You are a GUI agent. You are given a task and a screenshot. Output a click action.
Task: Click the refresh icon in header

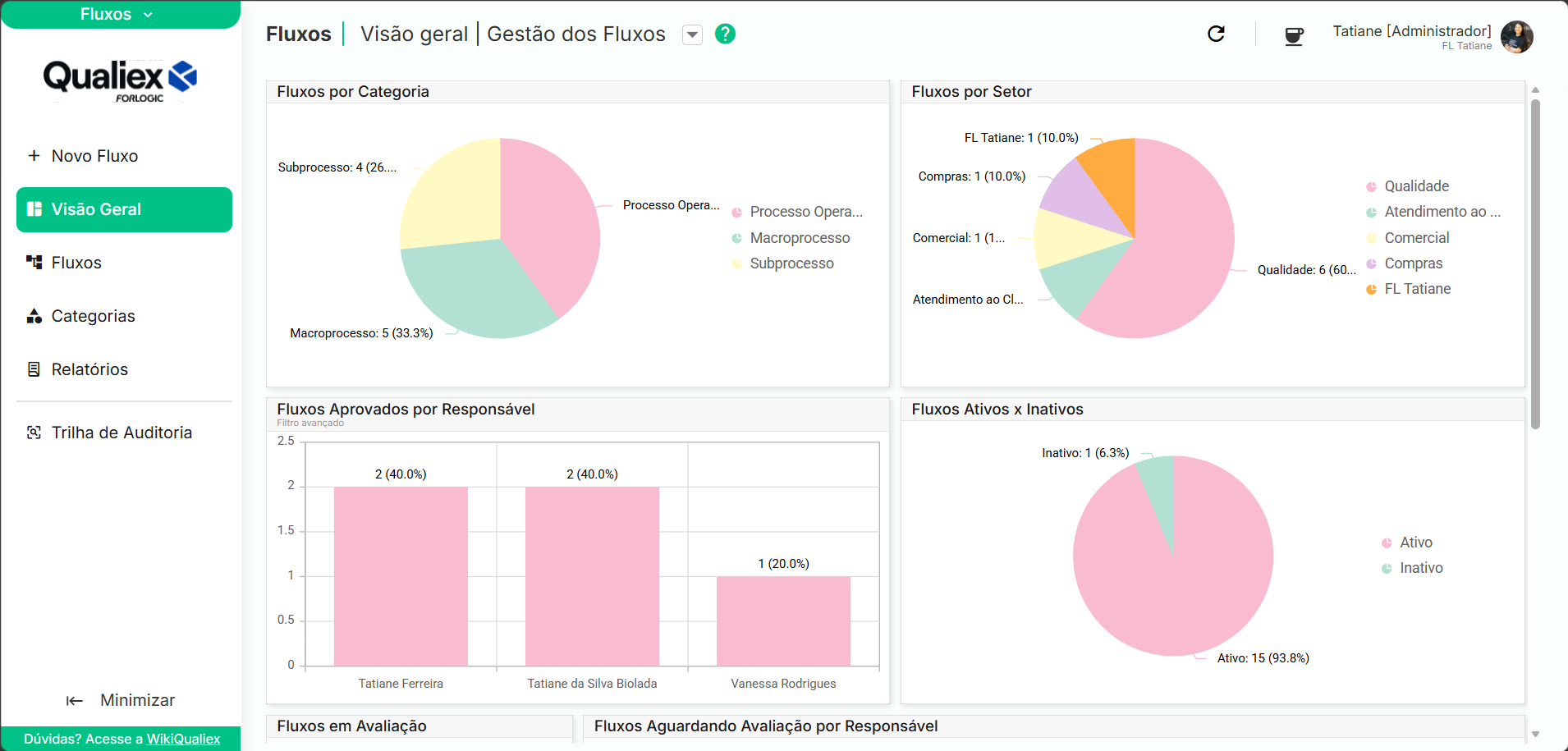1216,34
